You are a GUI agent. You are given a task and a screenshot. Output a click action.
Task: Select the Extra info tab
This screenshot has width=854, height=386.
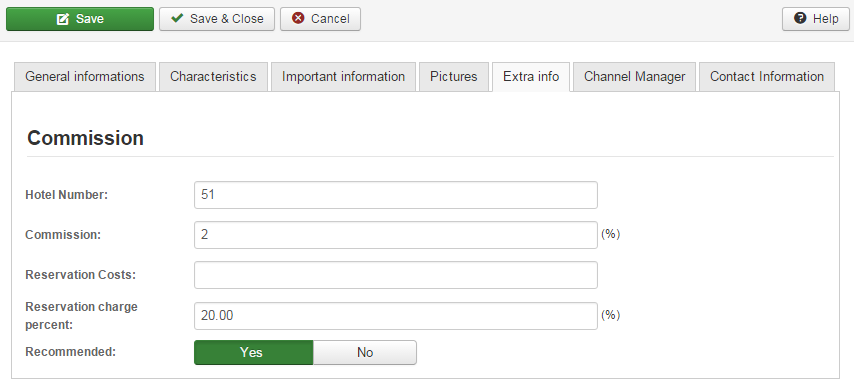click(x=531, y=77)
